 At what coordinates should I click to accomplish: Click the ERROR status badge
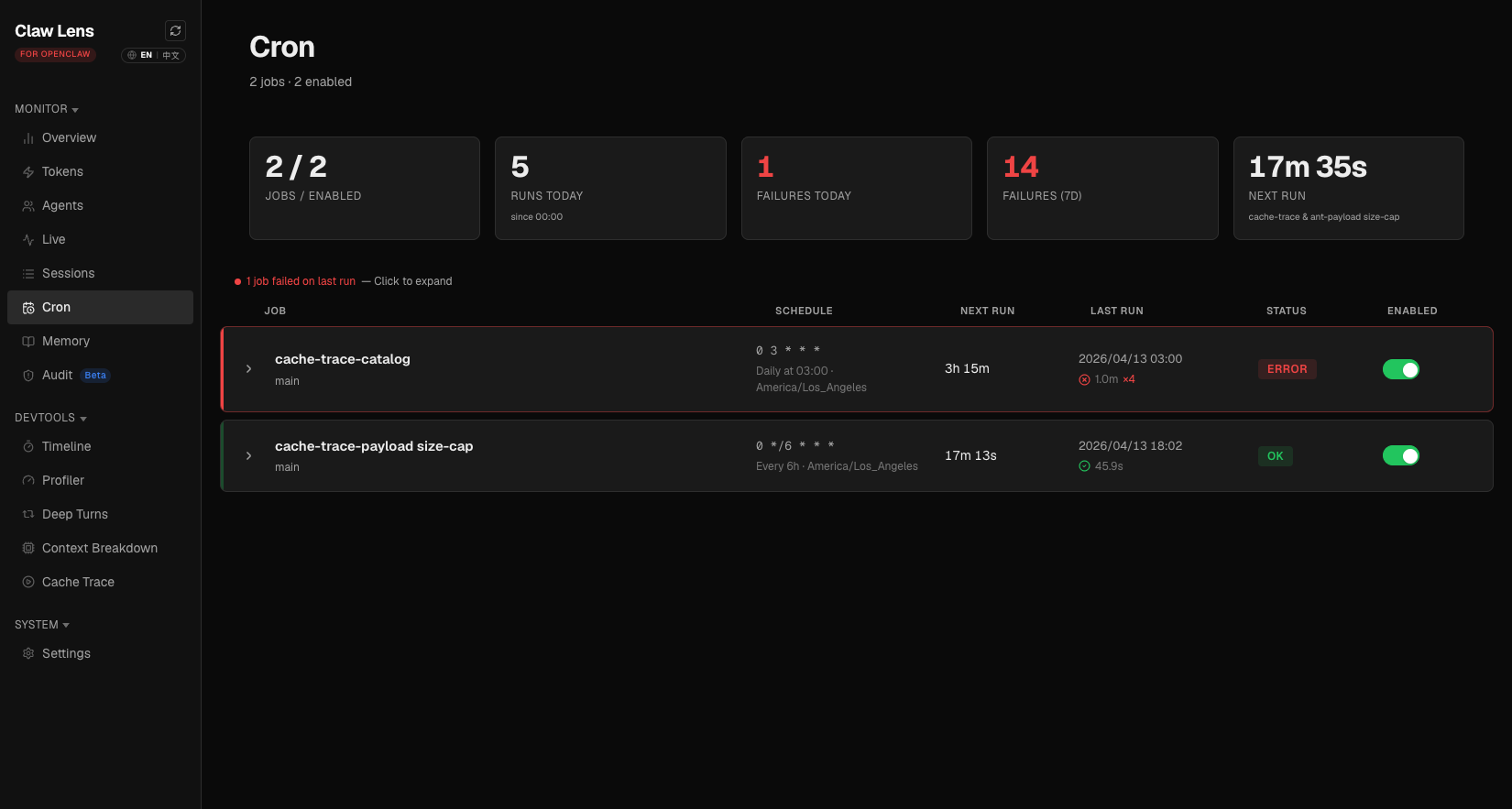click(x=1287, y=369)
